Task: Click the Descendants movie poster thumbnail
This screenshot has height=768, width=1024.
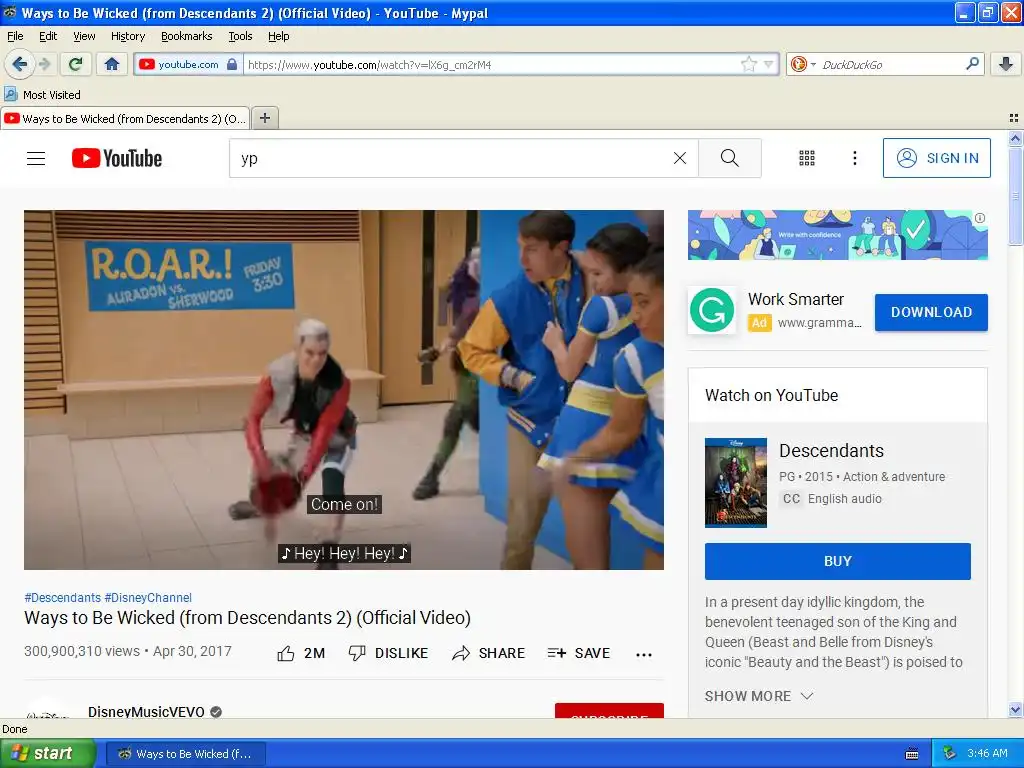Action: pos(735,483)
